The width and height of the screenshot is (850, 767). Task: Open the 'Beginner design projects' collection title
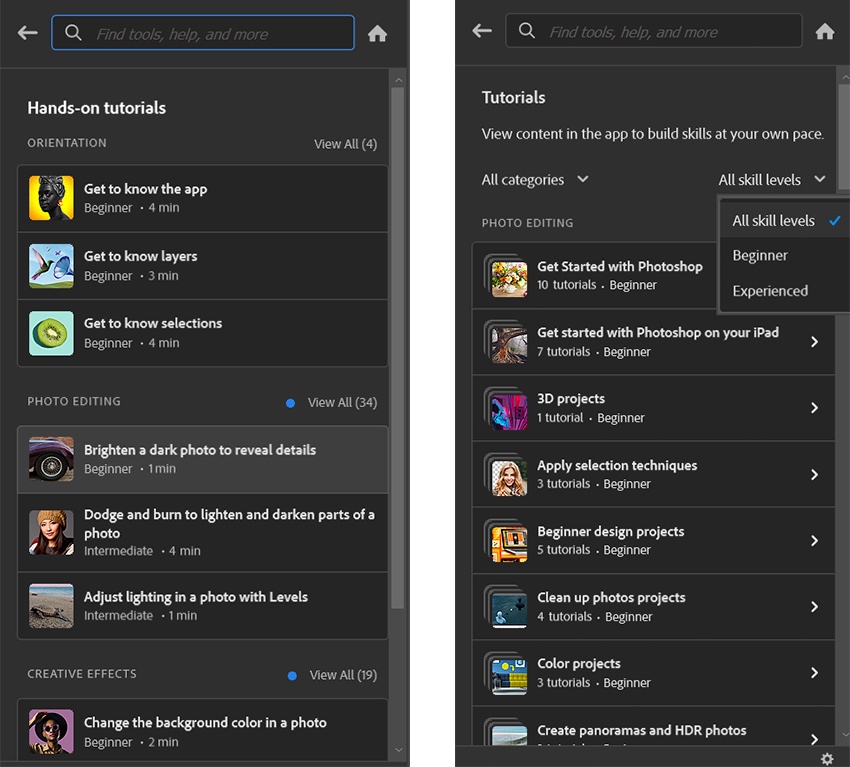pyautogui.click(x=610, y=531)
